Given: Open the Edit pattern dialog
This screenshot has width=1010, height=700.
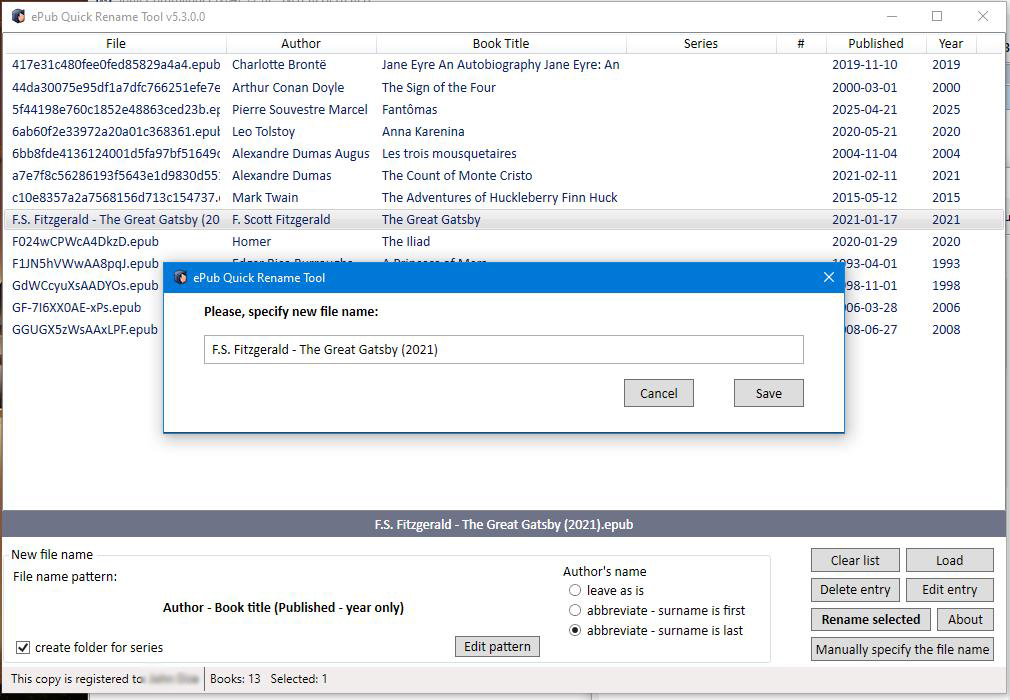Looking at the screenshot, I should [x=497, y=646].
